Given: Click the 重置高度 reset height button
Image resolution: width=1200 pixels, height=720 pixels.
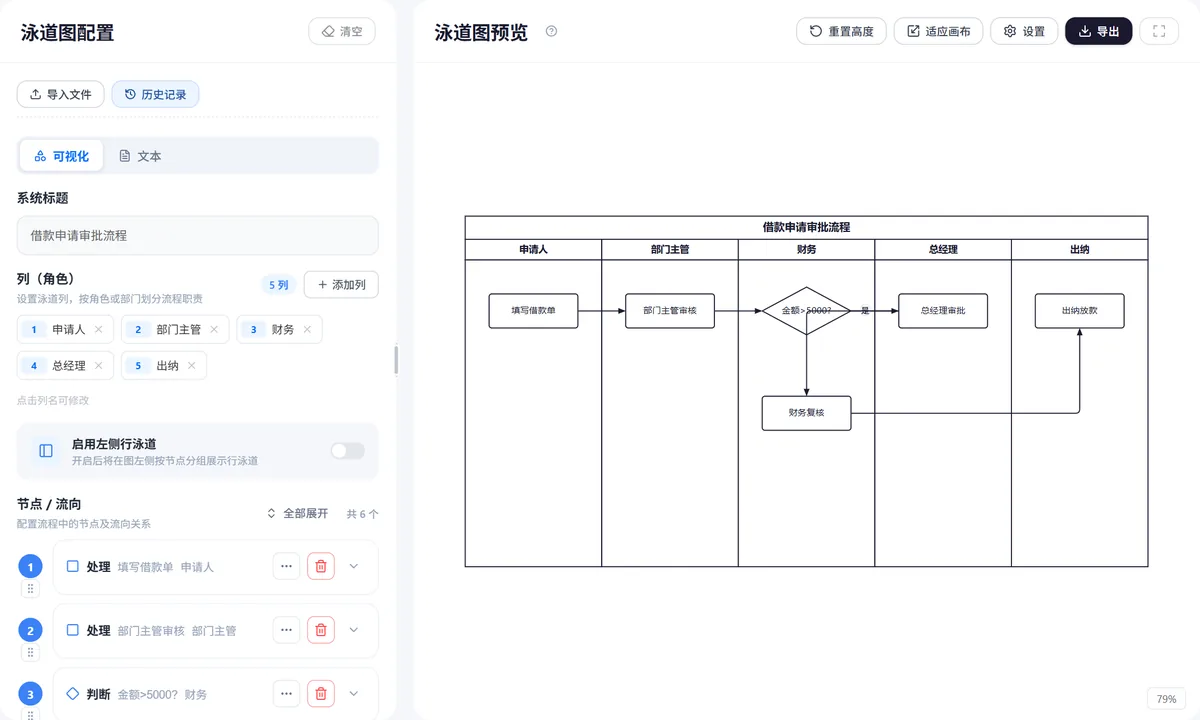Looking at the screenshot, I should [841, 31].
